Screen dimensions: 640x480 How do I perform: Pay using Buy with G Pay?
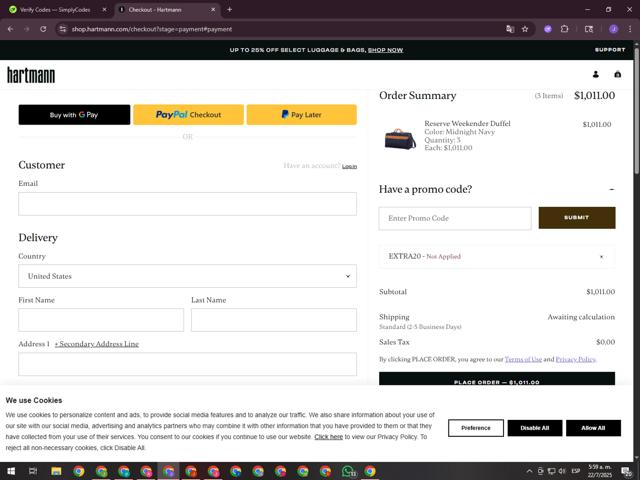point(74,115)
